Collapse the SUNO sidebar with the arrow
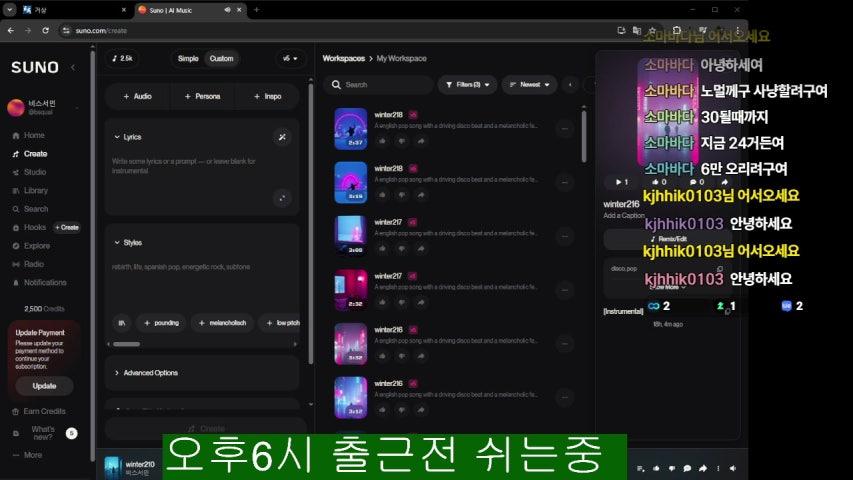853x480 pixels. coord(73,68)
